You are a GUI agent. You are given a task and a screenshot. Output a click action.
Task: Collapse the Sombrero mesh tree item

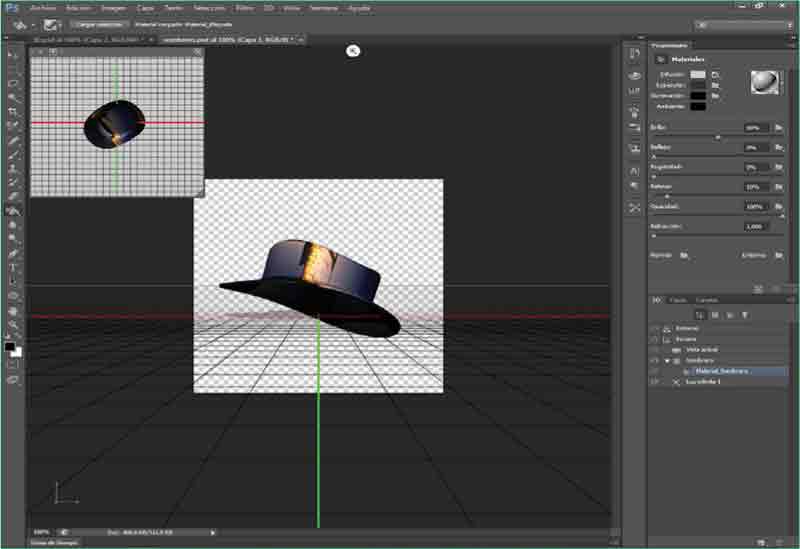(667, 360)
